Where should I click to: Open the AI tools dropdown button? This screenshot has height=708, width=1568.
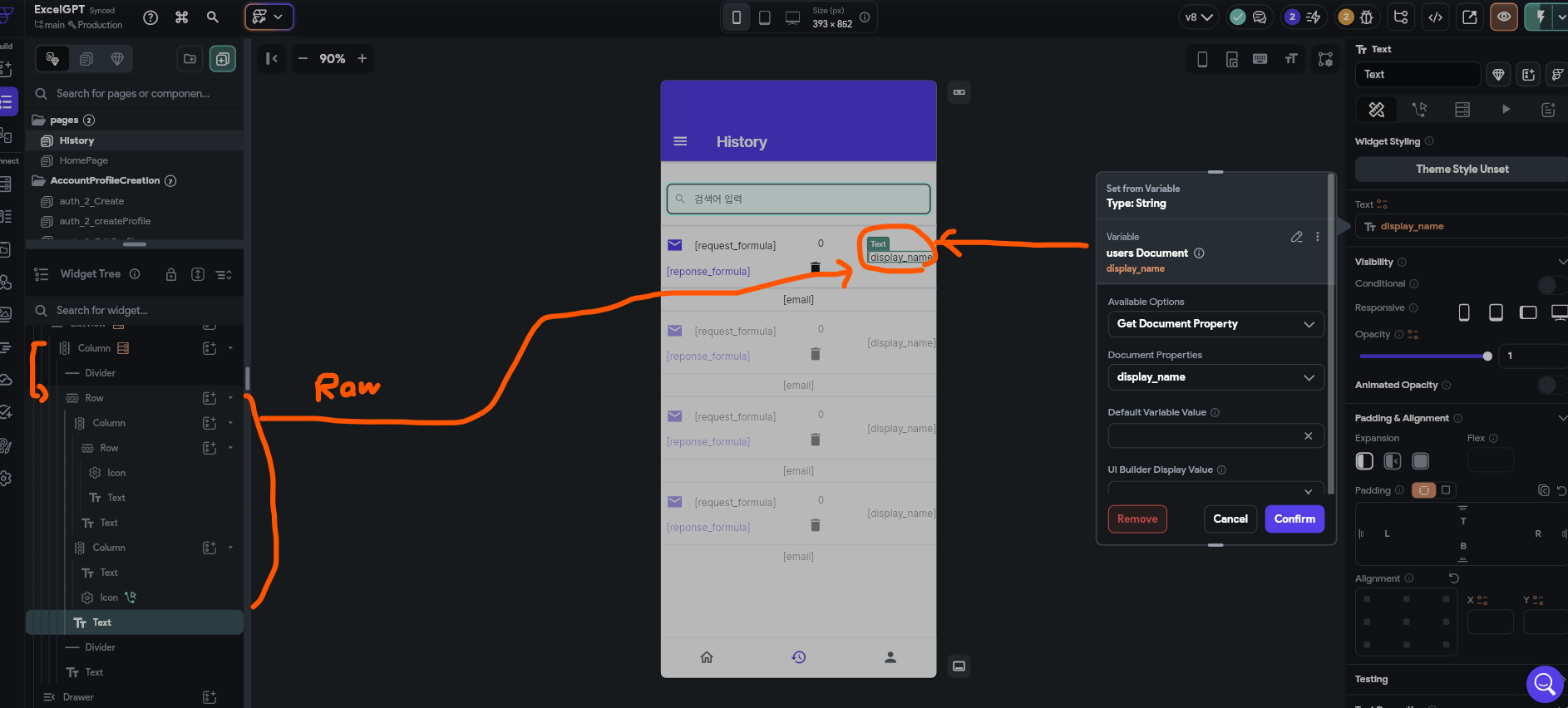tap(269, 17)
